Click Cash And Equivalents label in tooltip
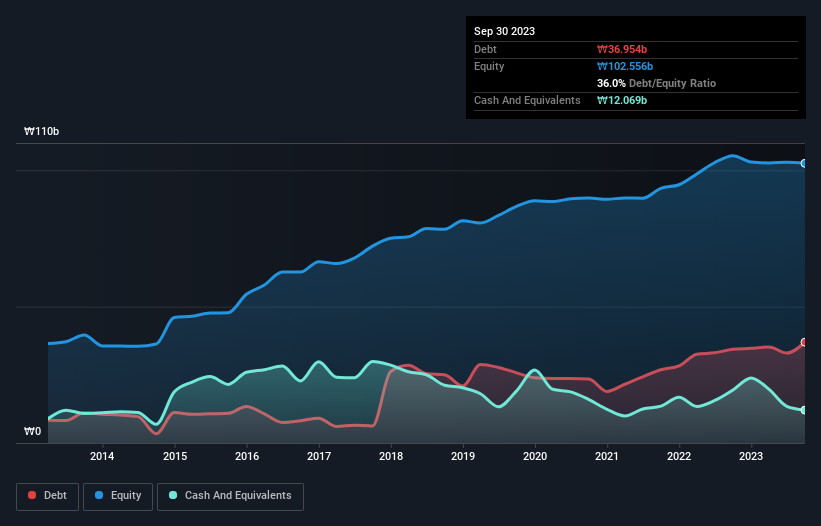The height and width of the screenshot is (526, 821). pos(527,100)
